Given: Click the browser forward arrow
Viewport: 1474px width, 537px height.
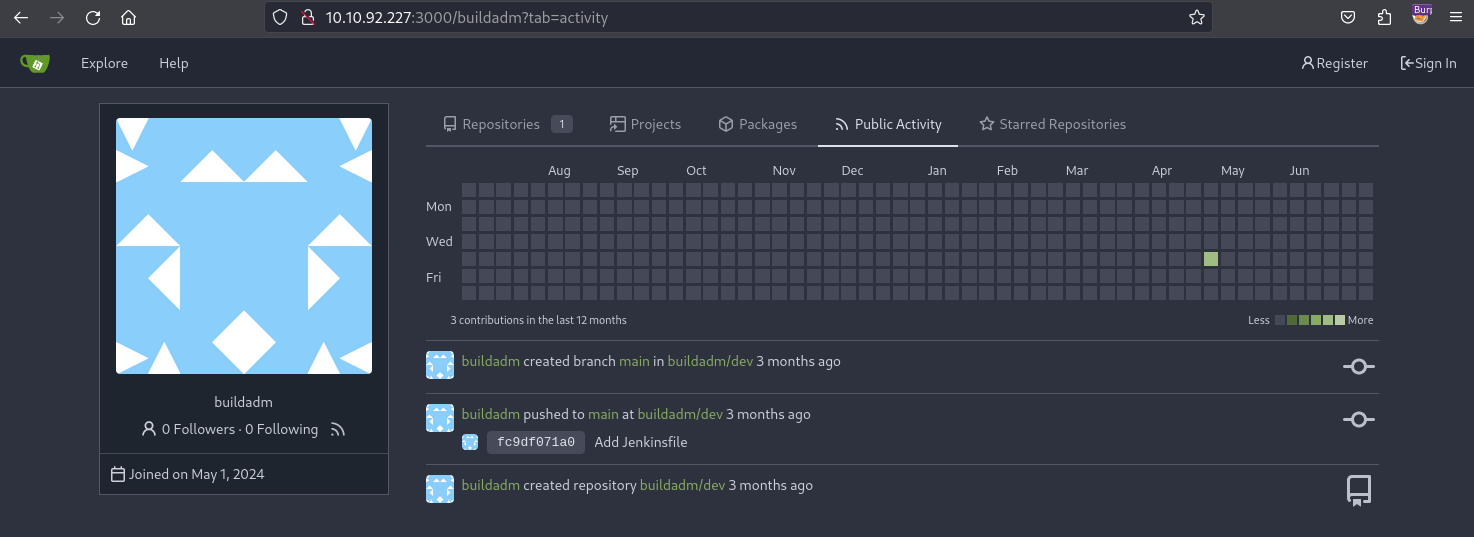Looking at the screenshot, I should tap(57, 17).
